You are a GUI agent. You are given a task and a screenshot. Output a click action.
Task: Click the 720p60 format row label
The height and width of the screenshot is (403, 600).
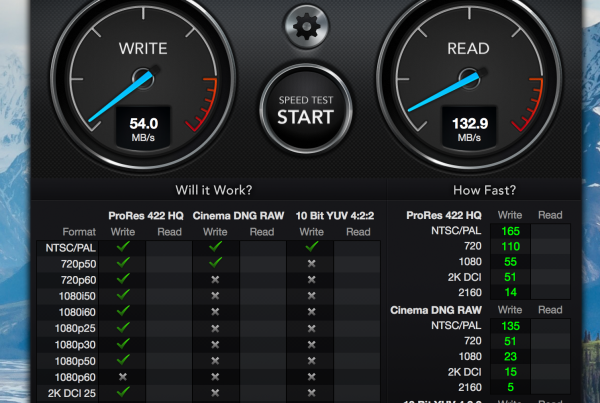[78, 280]
